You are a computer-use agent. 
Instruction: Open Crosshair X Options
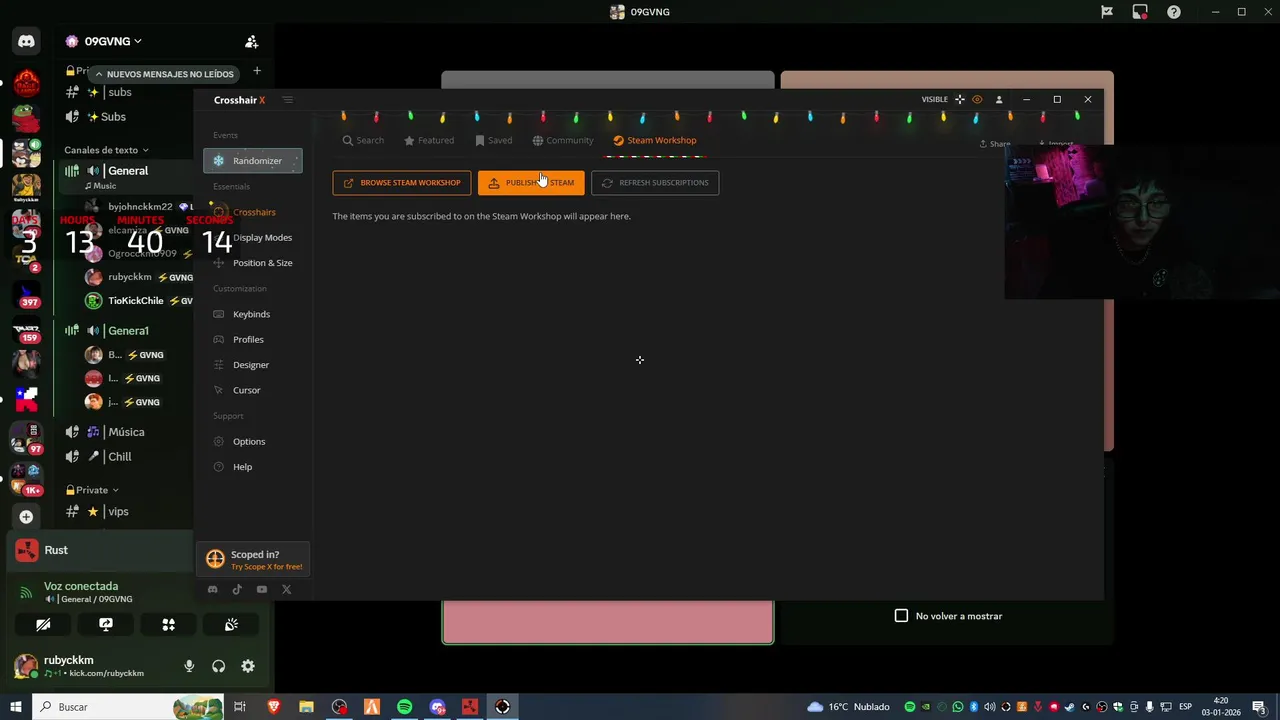[249, 441]
